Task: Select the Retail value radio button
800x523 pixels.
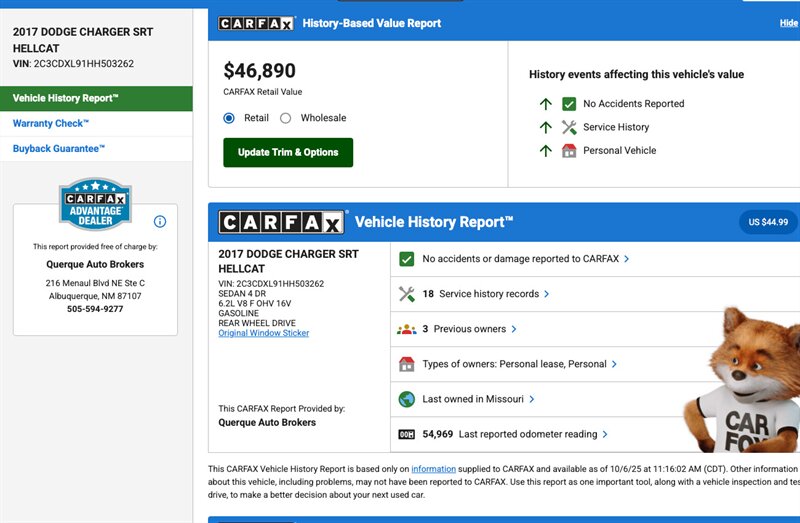Action: click(x=229, y=118)
